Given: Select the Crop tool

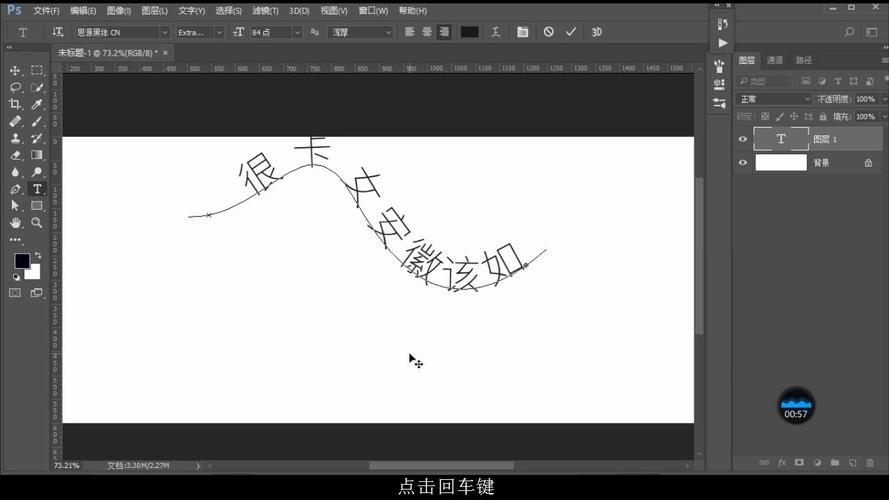Looking at the screenshot, I should 15,104.
